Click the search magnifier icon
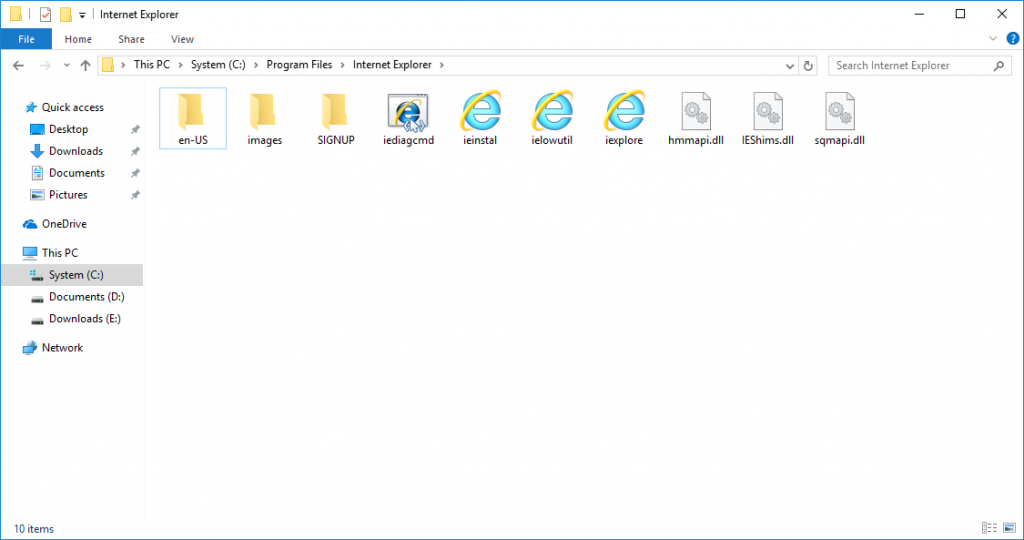This screenshot has width=1024, height=540. point(999,65)
